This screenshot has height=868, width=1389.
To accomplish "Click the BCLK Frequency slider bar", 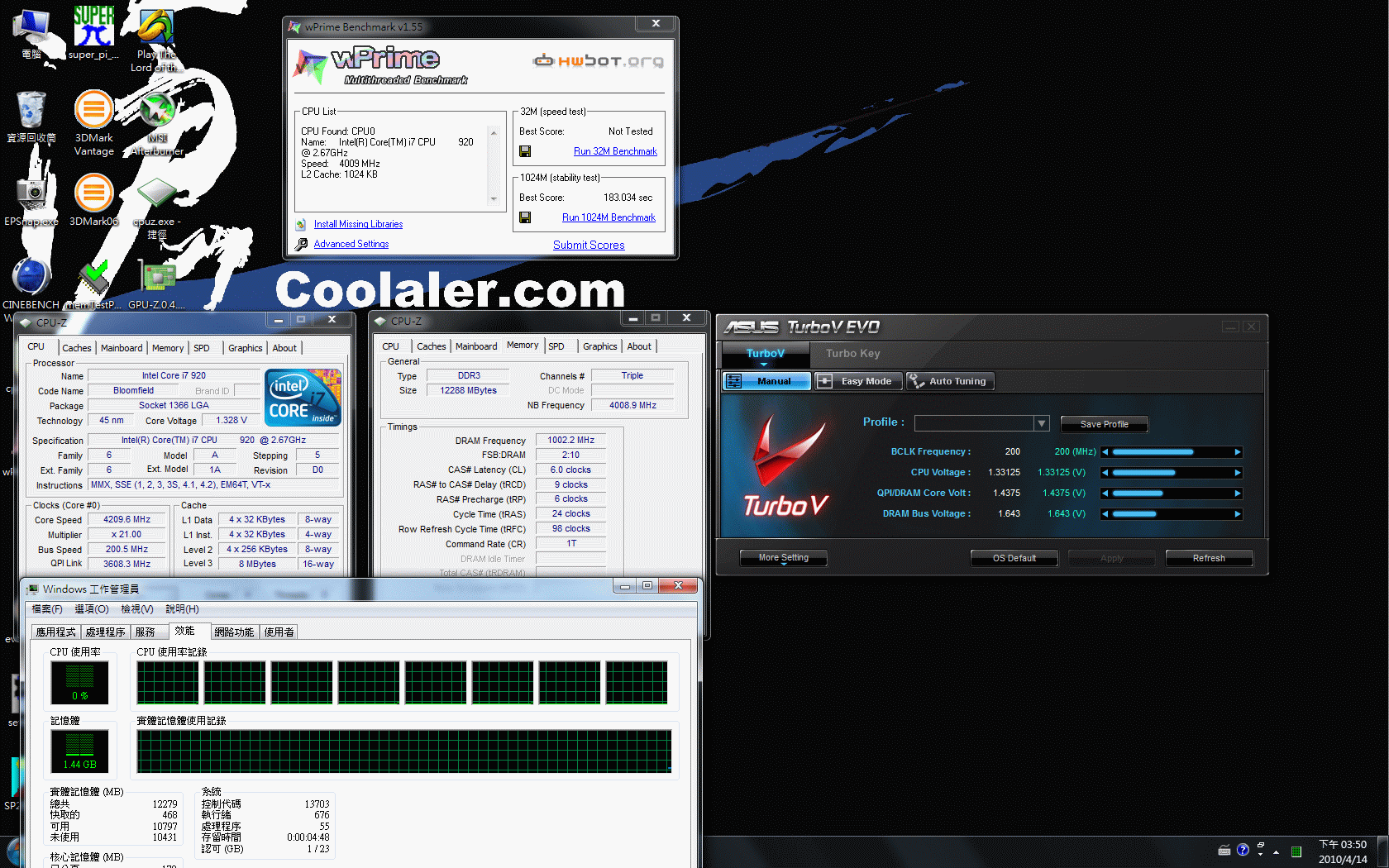I will (1171, 452).
